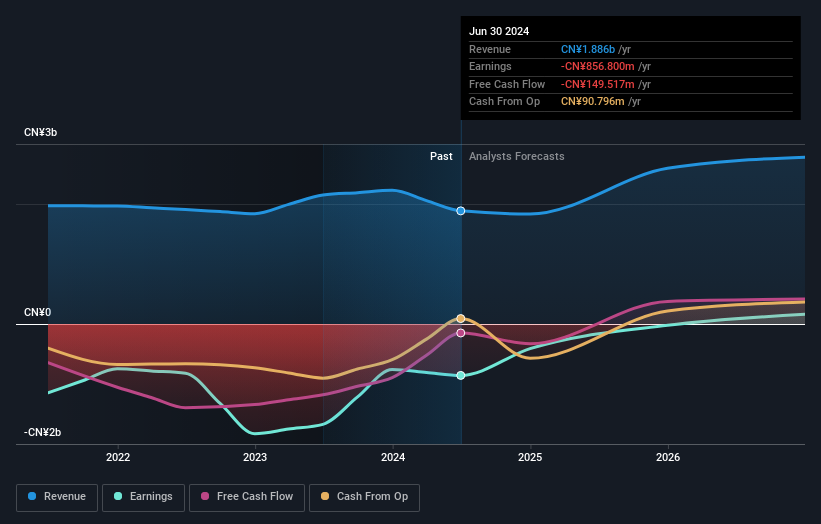Click the -CN¥2b y-axis label
821x524 pixels.
coord(42,432)
